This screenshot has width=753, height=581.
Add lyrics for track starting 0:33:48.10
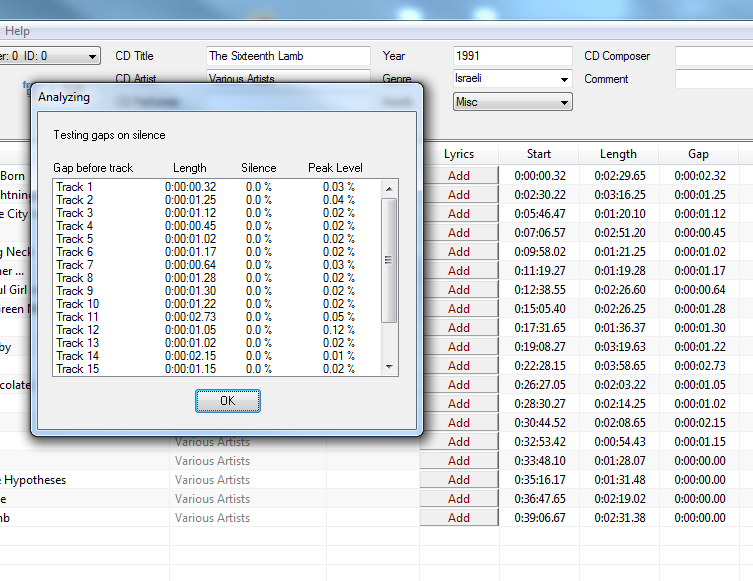pos(459,461)
